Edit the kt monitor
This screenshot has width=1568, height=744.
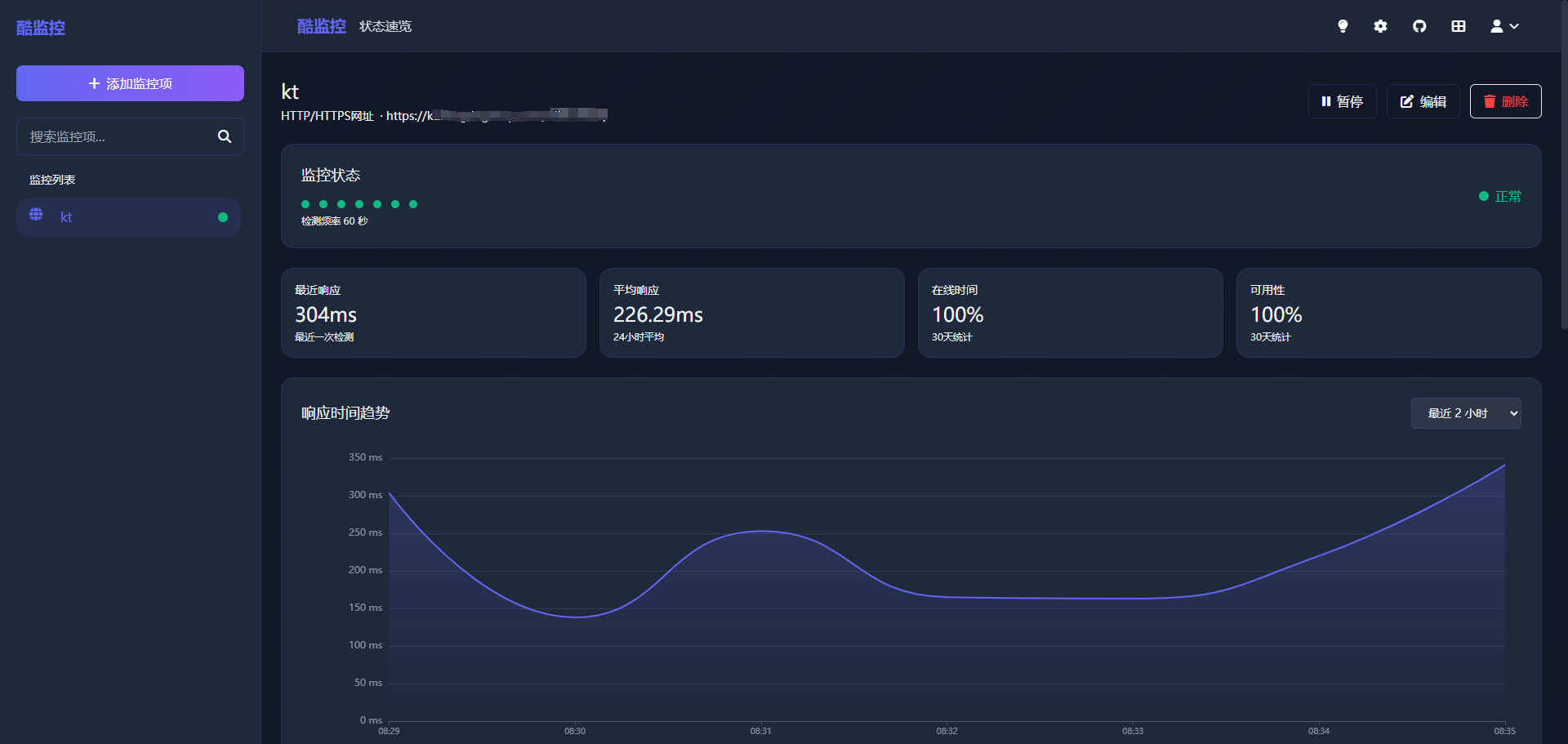pyautogui.click(x=1423, y=101)
